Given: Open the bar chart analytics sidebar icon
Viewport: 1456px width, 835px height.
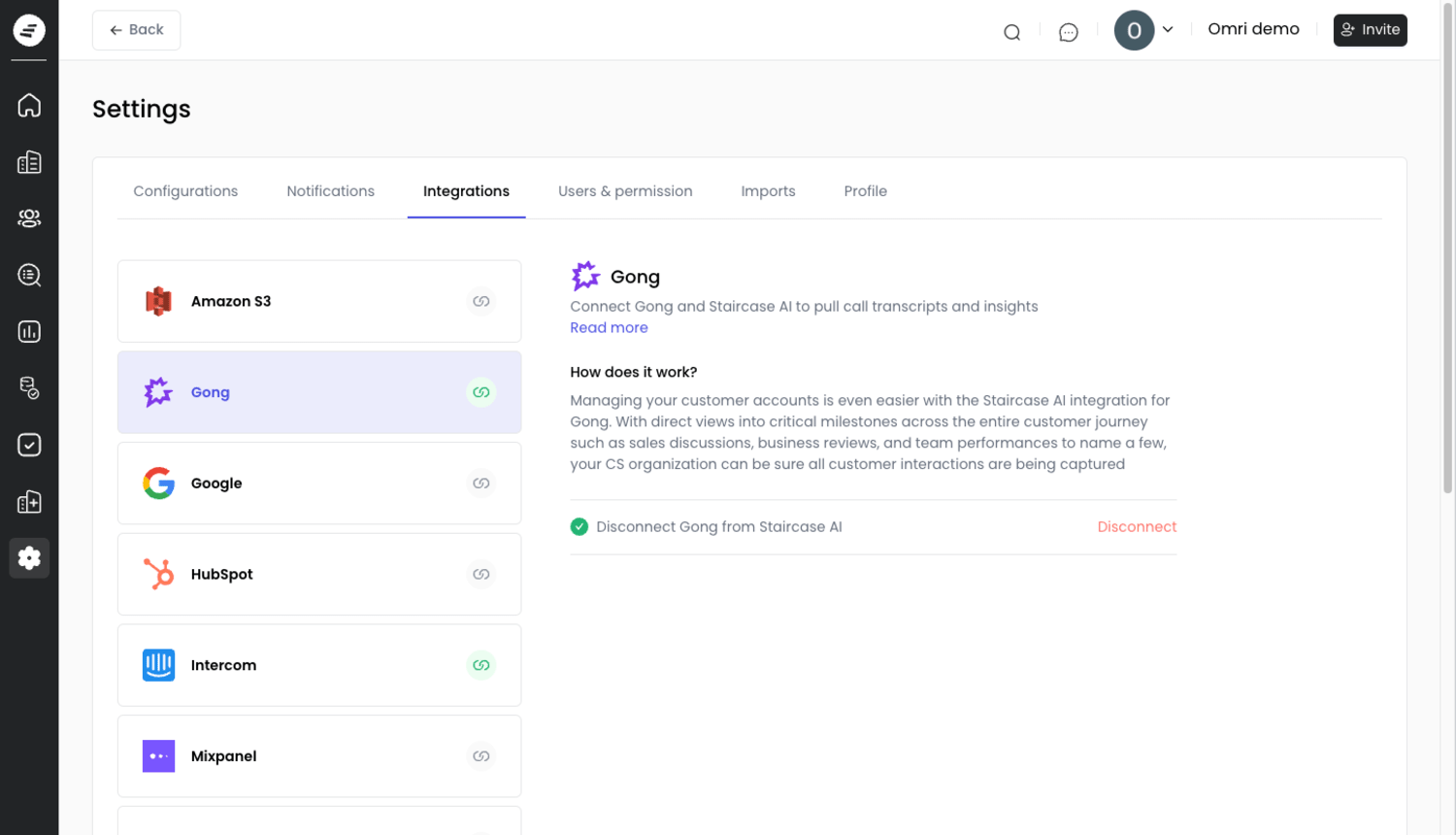Looking at the screenshot, I should [29, 332].
